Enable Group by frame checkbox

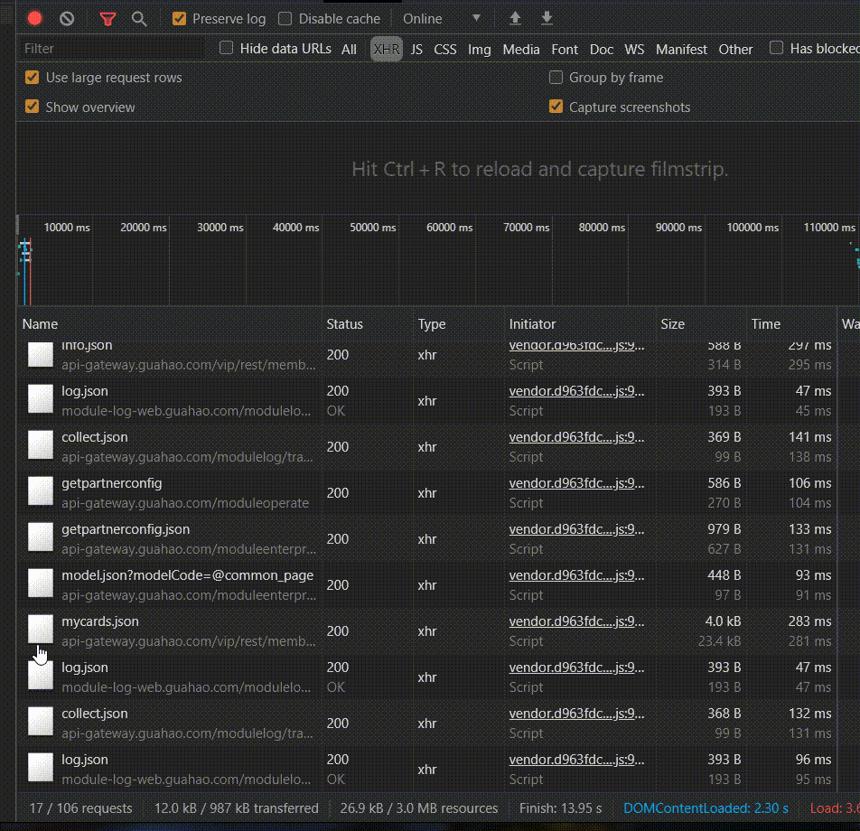tap(556, 77)
